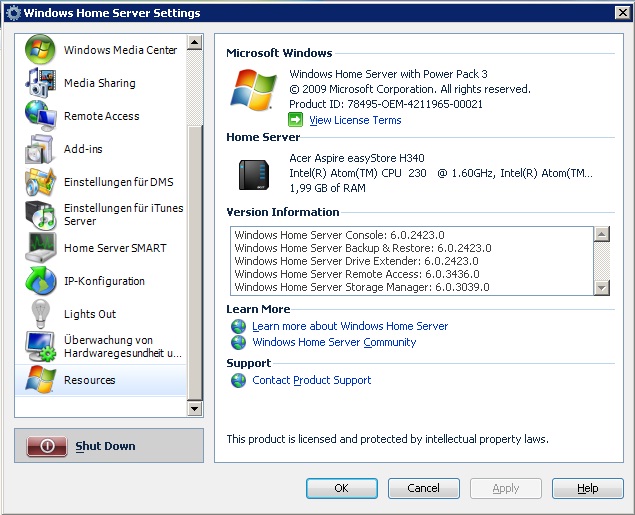Click the green arrow license icon
This screenshot has height=515, width=635.
click(295, 120)
